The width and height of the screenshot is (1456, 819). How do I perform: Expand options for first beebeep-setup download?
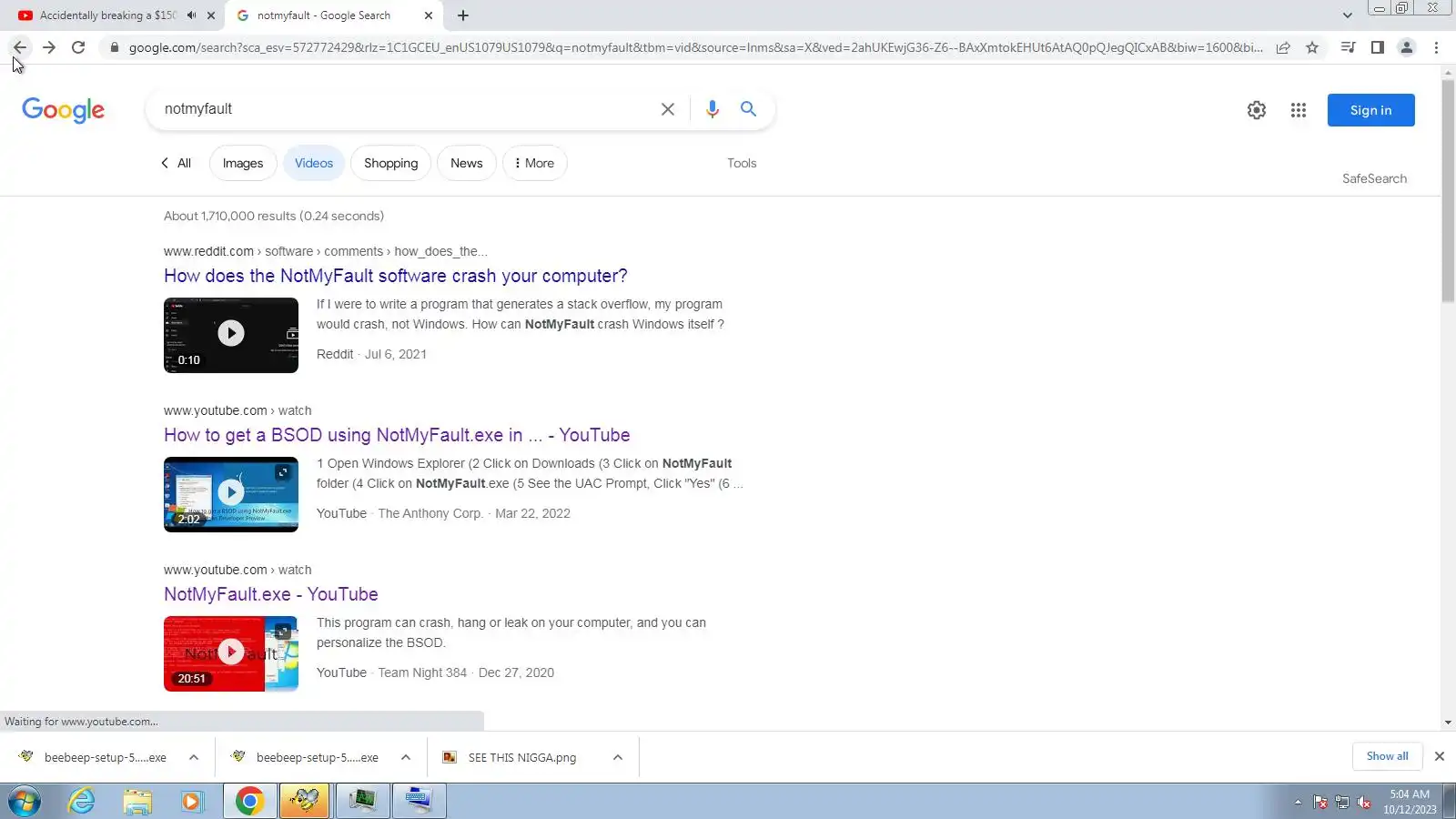coord(194,757)
